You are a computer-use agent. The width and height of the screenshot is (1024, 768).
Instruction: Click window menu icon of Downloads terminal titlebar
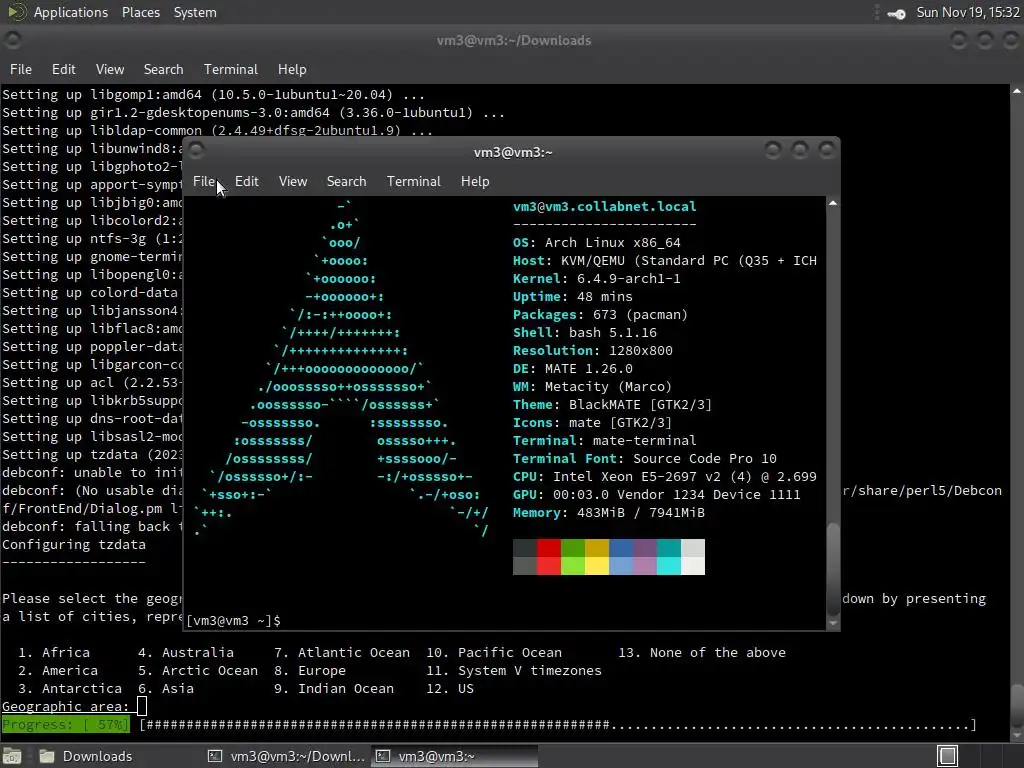pyautogui.click(x=12, y=40)
